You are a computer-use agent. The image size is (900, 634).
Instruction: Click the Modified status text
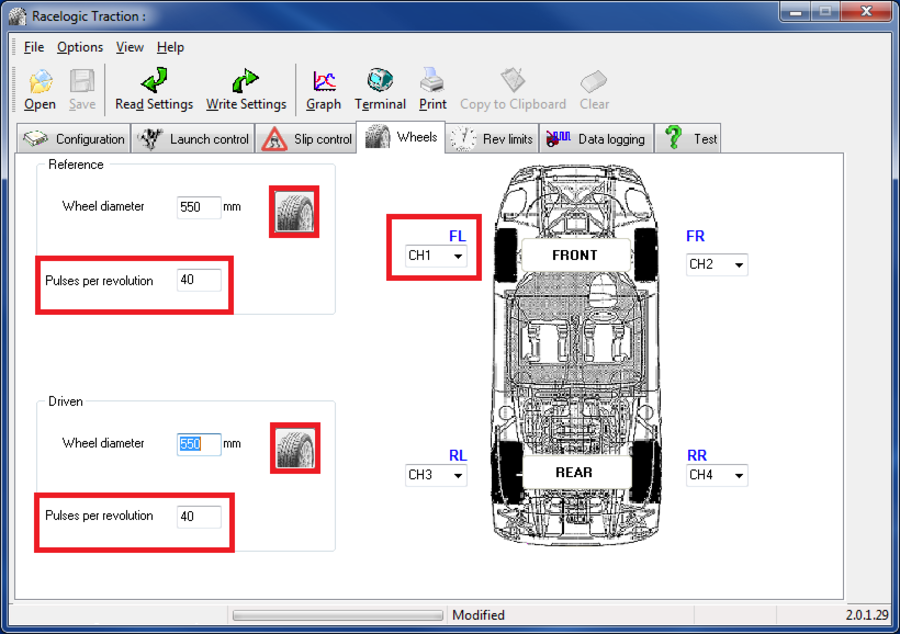click(x=478, y=615)
